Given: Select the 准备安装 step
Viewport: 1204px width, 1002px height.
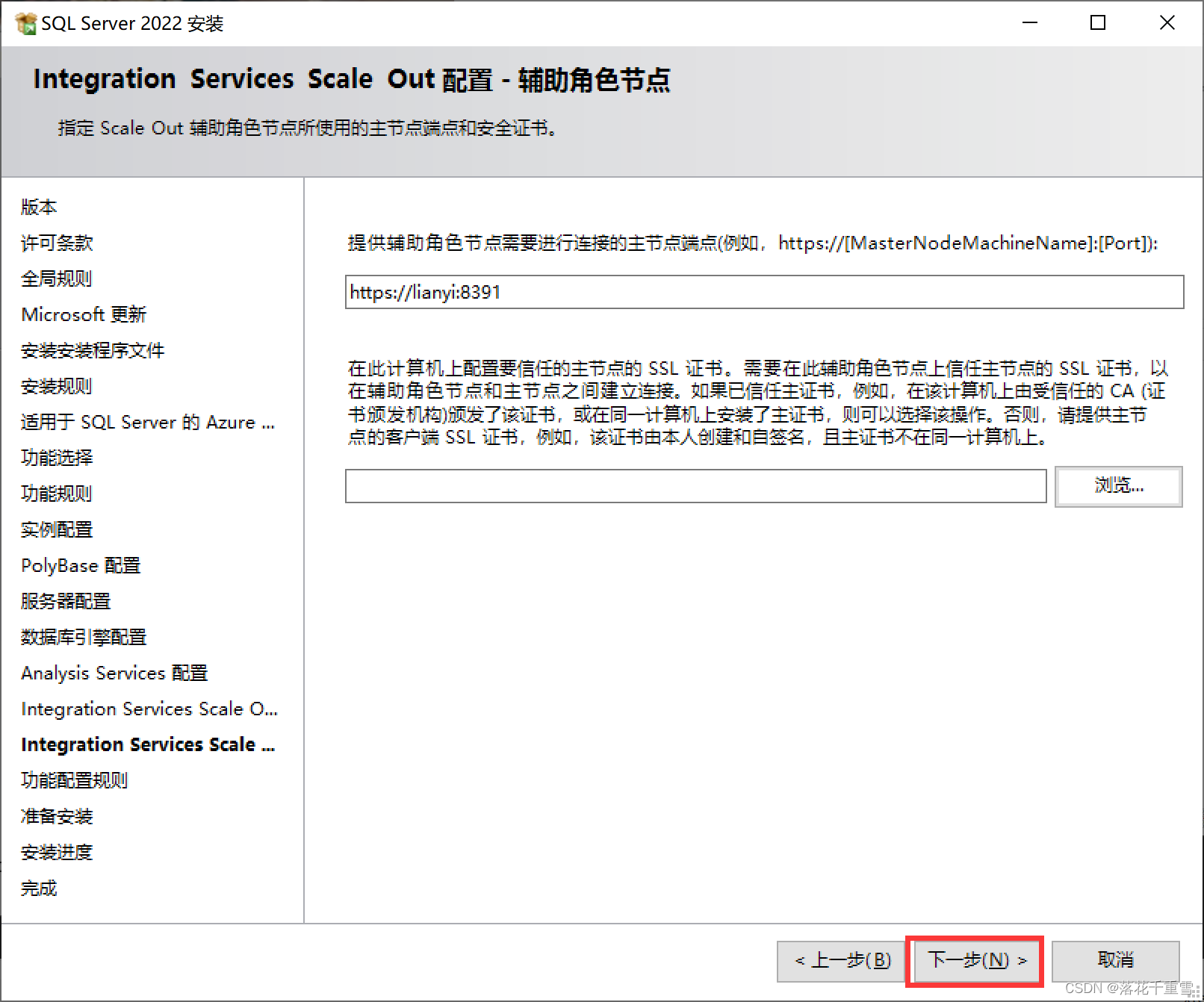Looking at the screenshot, I should 57,816.
